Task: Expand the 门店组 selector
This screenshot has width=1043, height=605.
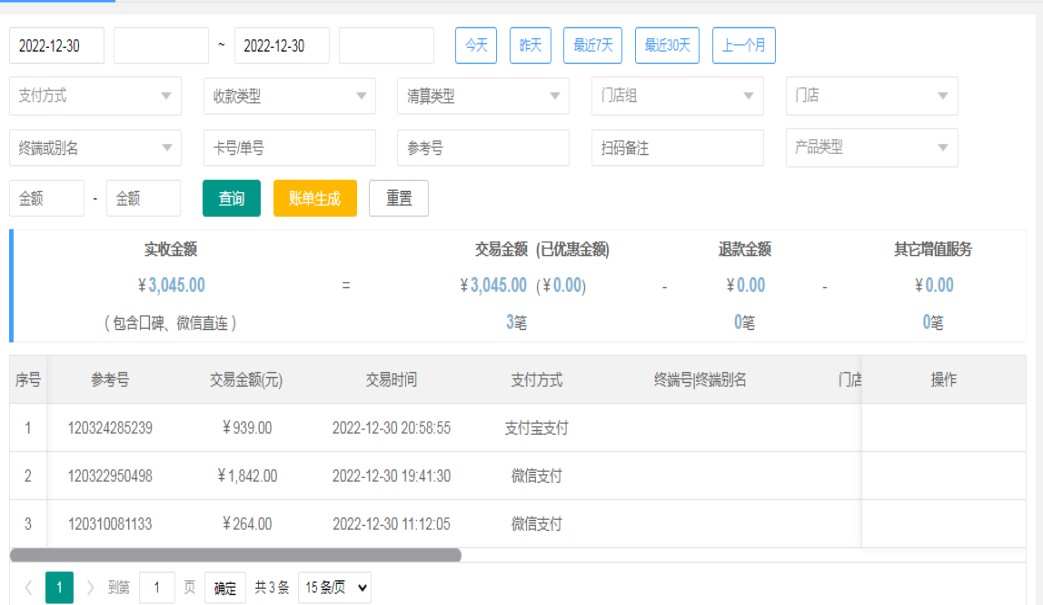Action: pyautogui.click(x=677, y=96)
